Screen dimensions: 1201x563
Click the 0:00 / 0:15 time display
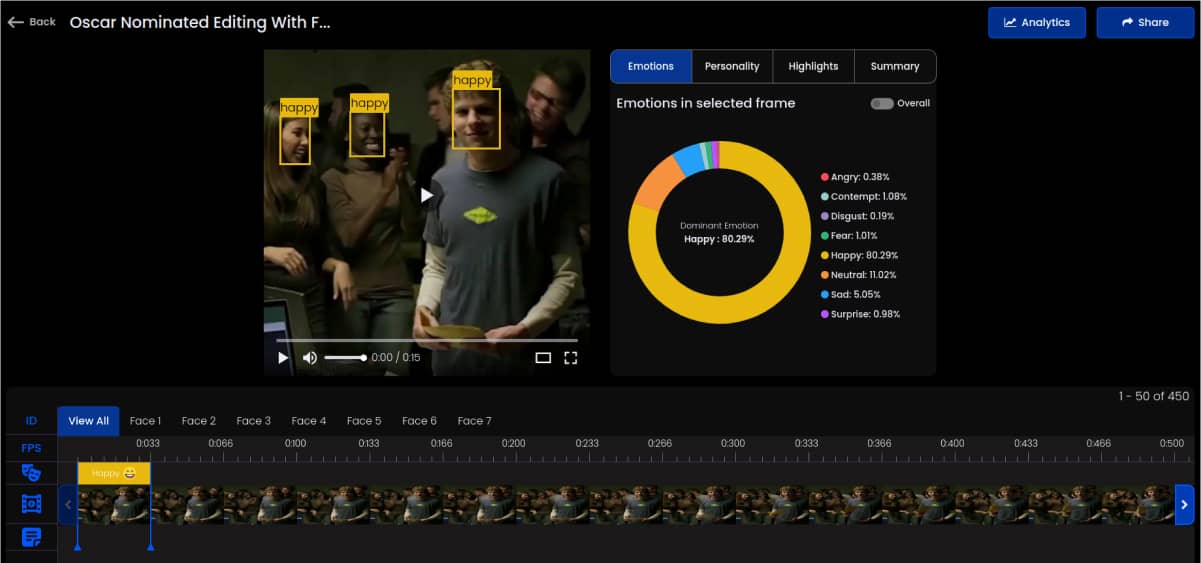pos(396,357)
